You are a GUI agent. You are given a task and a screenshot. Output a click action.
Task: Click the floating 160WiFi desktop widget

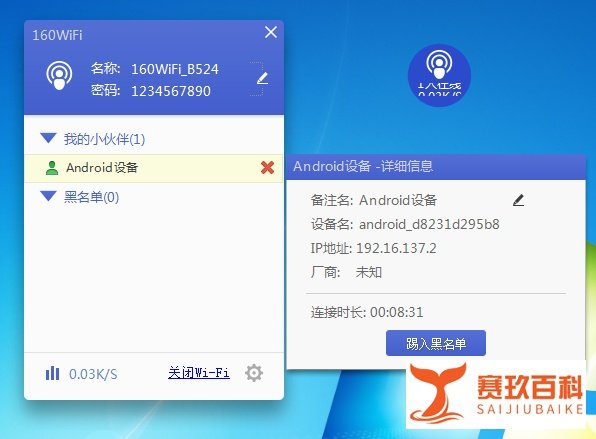439,75
